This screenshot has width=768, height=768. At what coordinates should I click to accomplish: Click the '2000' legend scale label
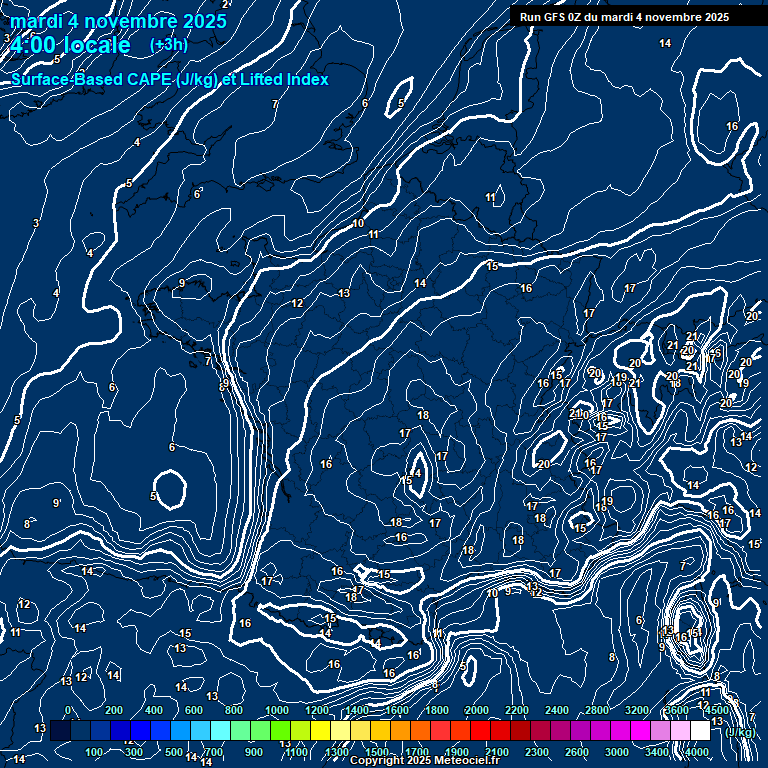pyautogui.click(x=477, y=710)
